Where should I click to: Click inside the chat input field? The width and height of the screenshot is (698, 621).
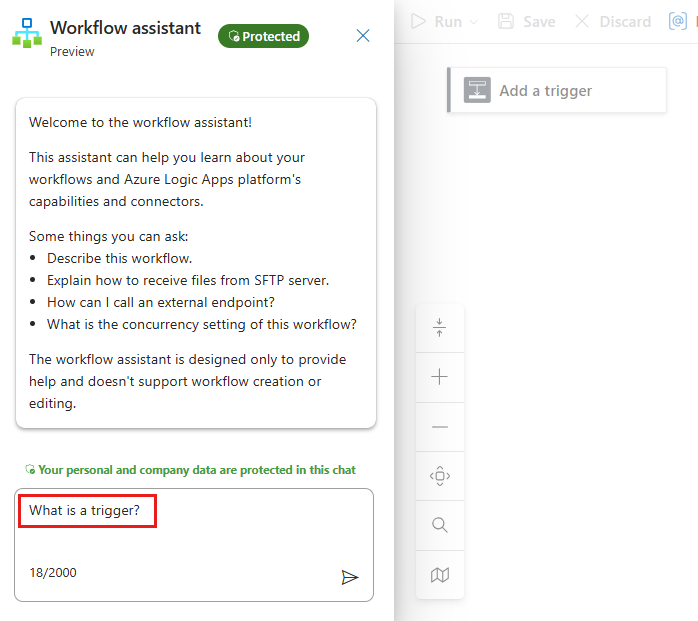click(194, 545)
